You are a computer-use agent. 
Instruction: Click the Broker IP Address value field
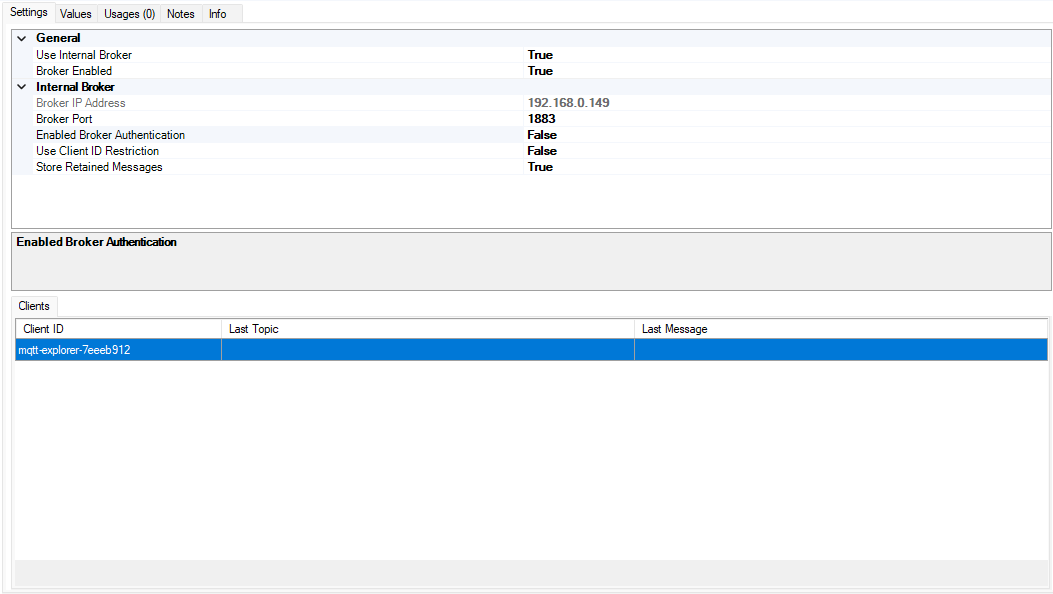(568, 103)
